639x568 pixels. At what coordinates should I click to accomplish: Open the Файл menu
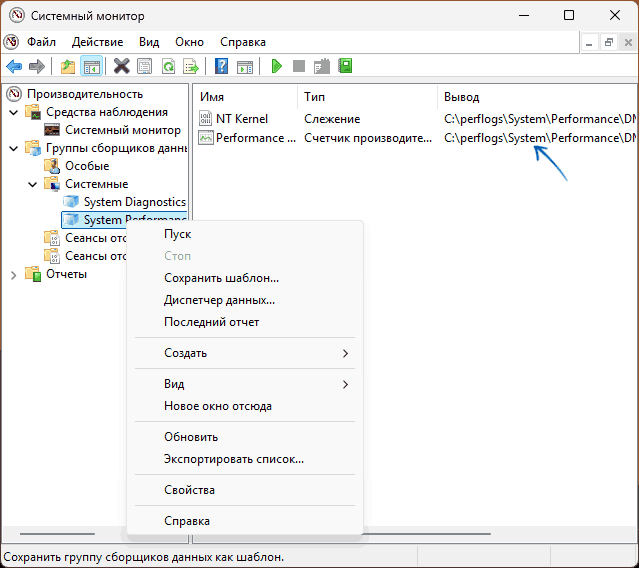(x=41, y=42)
